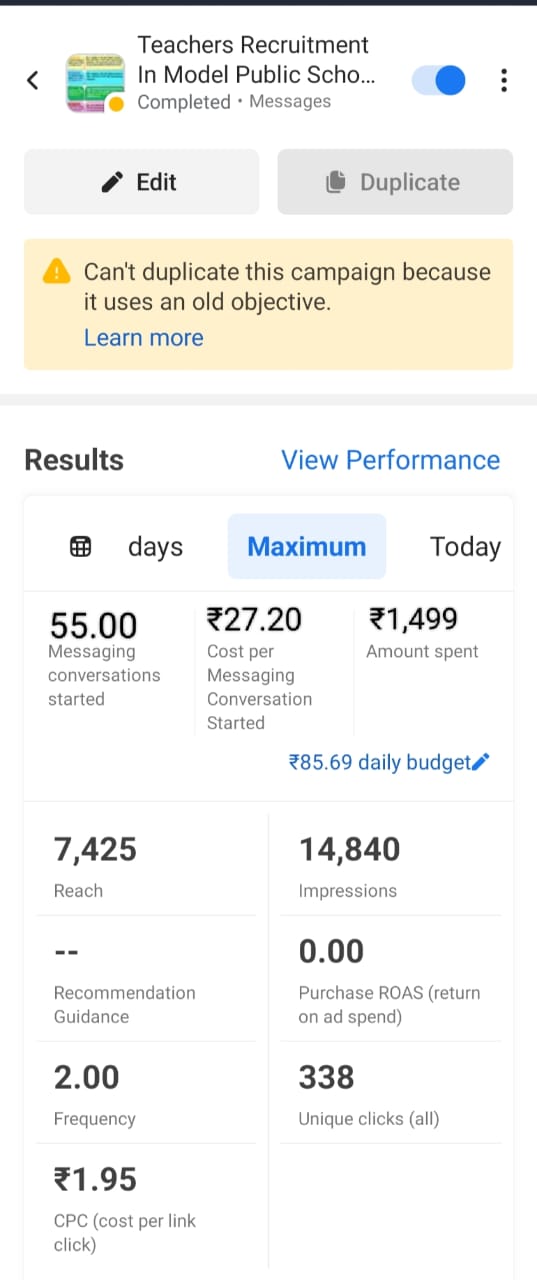The image size is (537, 1280).
Task: Tap the CPC cost per link click metric
Action: click(x=146, y=1206)
